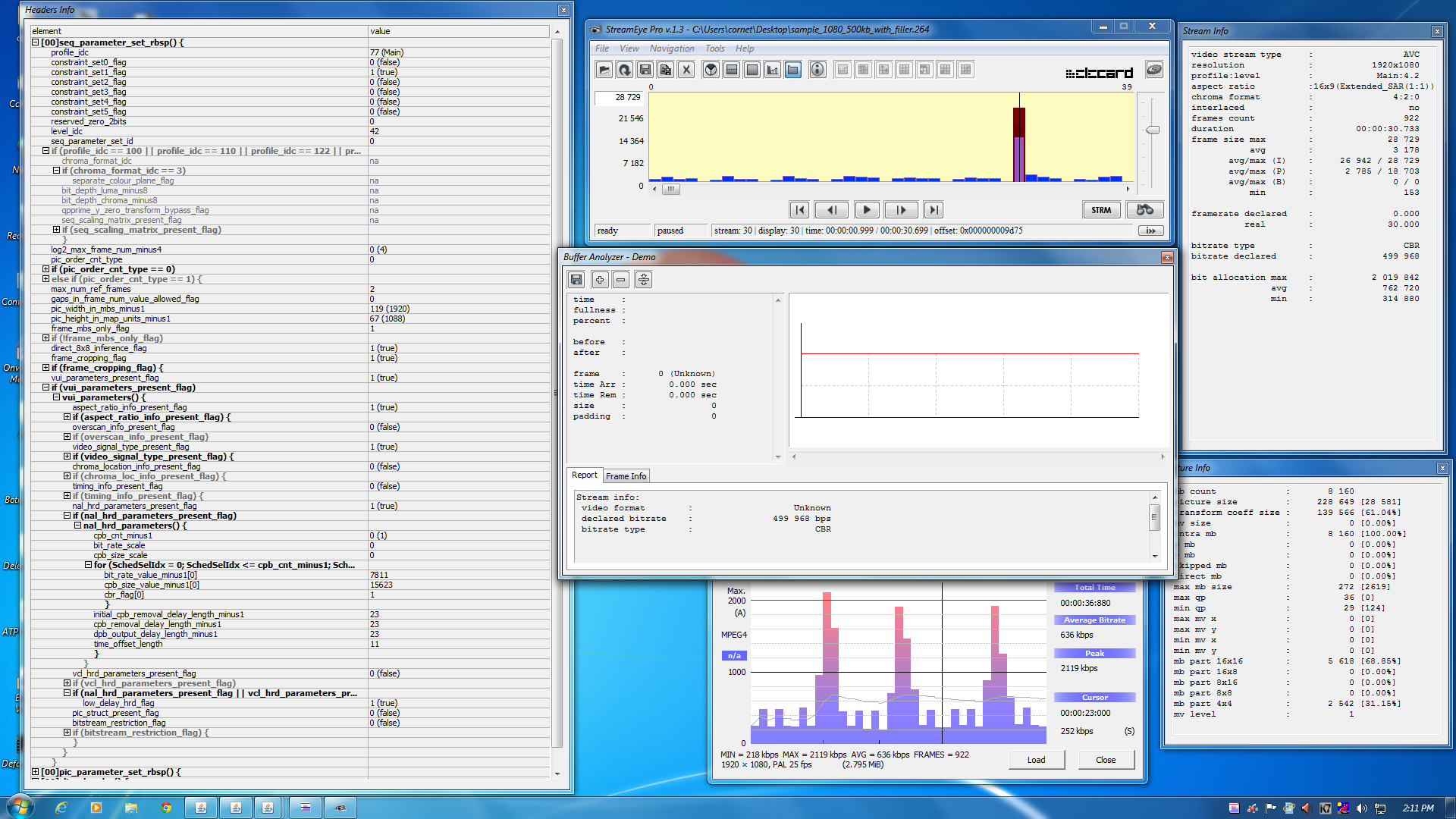The image size is (1456, 819).
Task: Click the solid gray square toolbar icon
Action: coord(752,70)
